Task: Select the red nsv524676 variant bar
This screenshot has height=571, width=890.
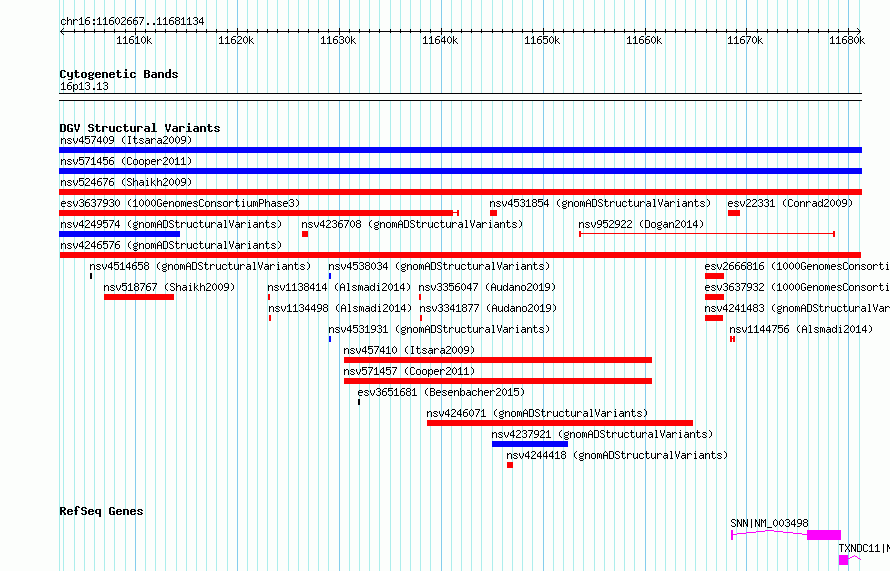Action: 460,192
